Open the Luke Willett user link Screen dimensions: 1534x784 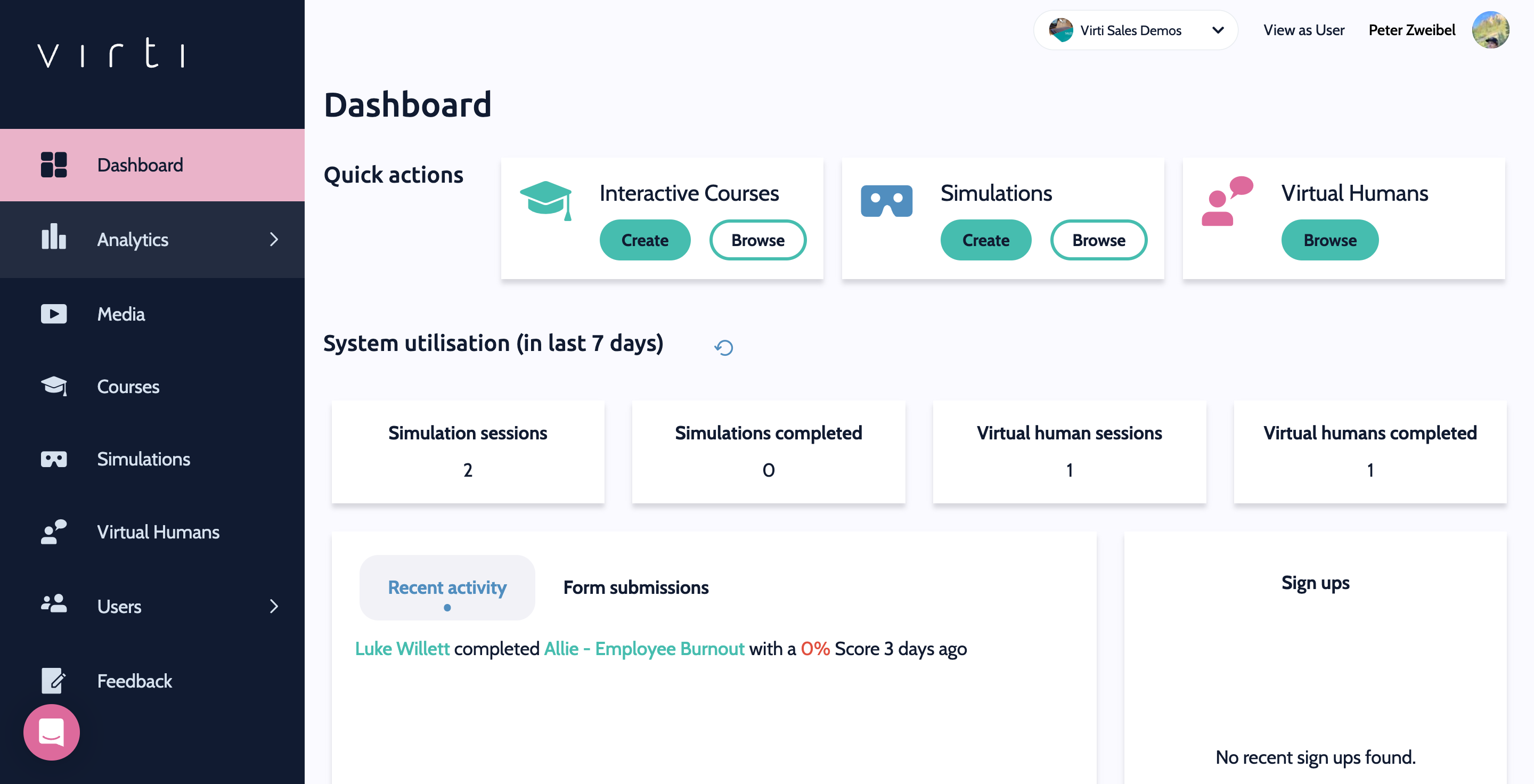tap(402, 648)
